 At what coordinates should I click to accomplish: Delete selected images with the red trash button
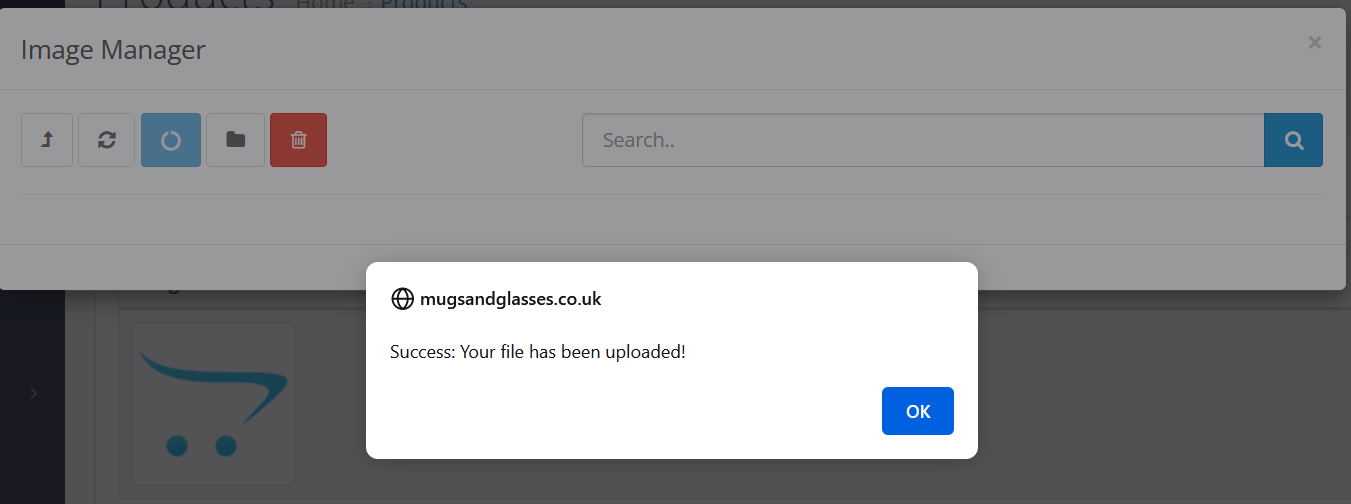[298, 140]
